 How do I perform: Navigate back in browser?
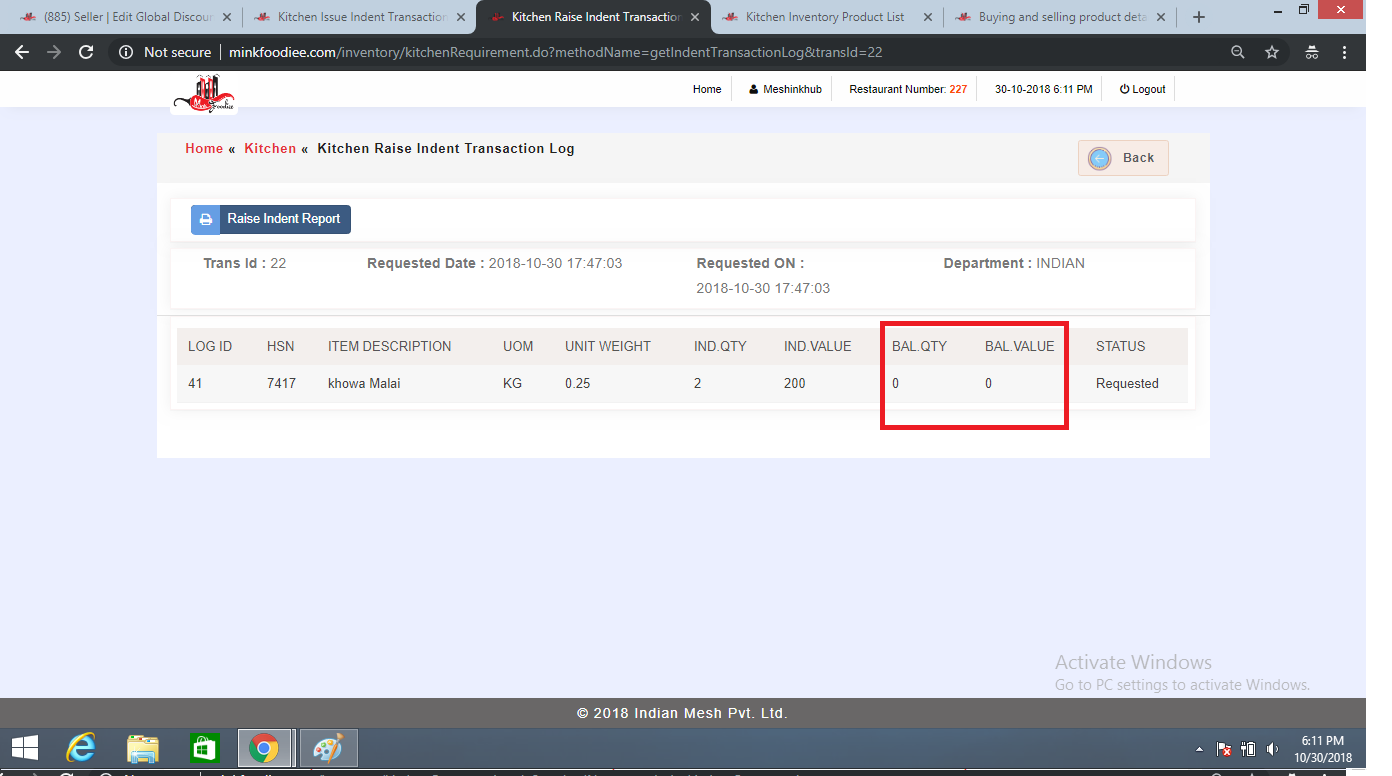pos(23,52)
